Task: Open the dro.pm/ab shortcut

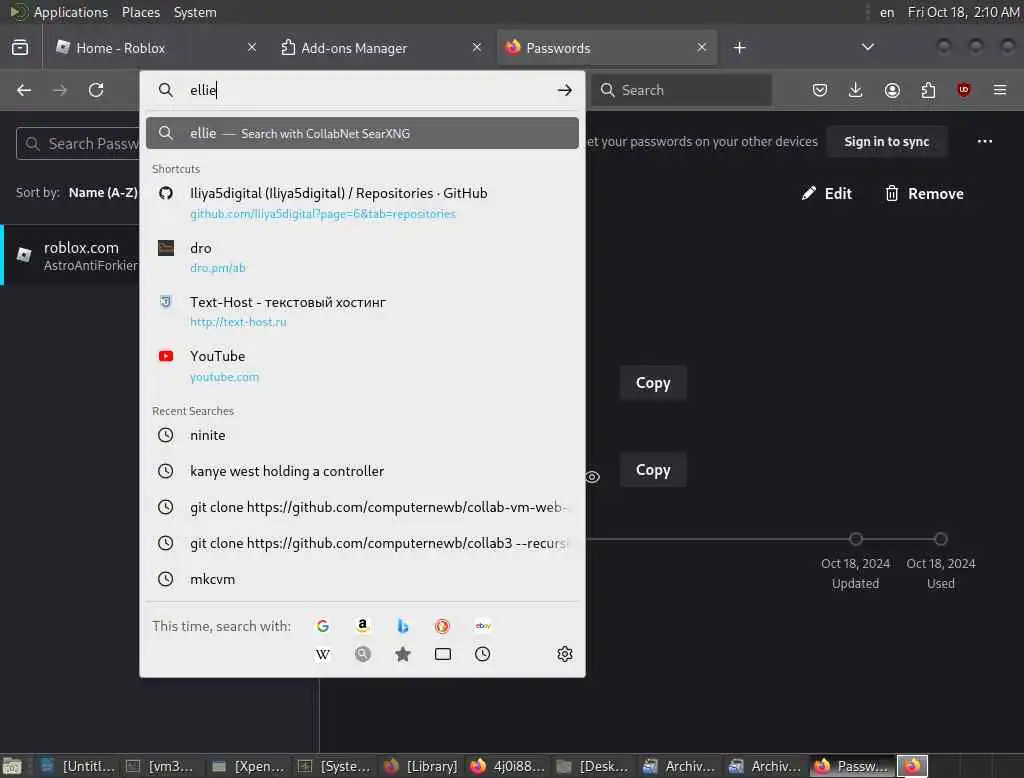Action: [362, 257]
